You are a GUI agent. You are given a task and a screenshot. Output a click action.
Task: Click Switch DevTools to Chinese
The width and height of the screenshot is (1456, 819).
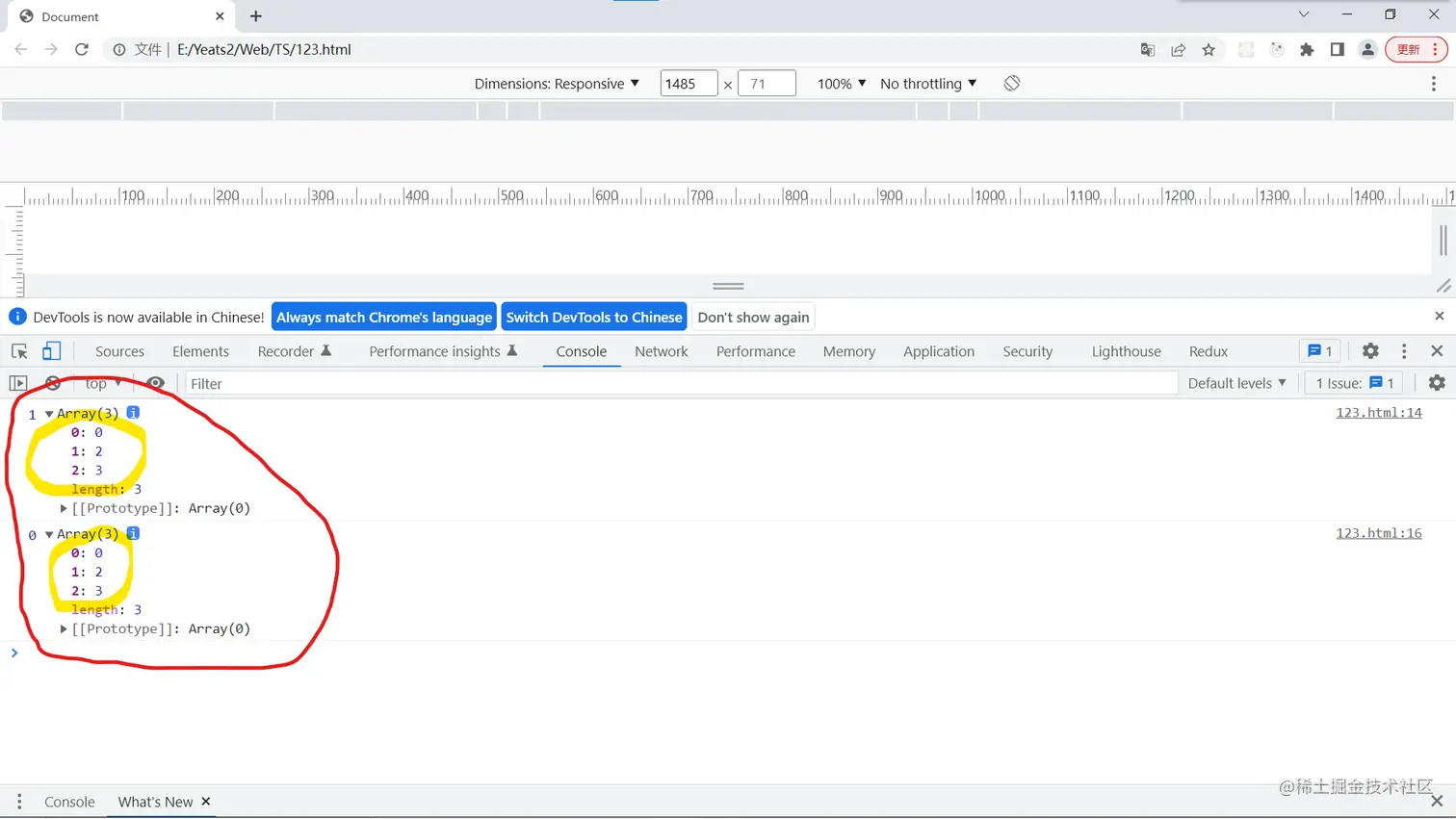593,317
